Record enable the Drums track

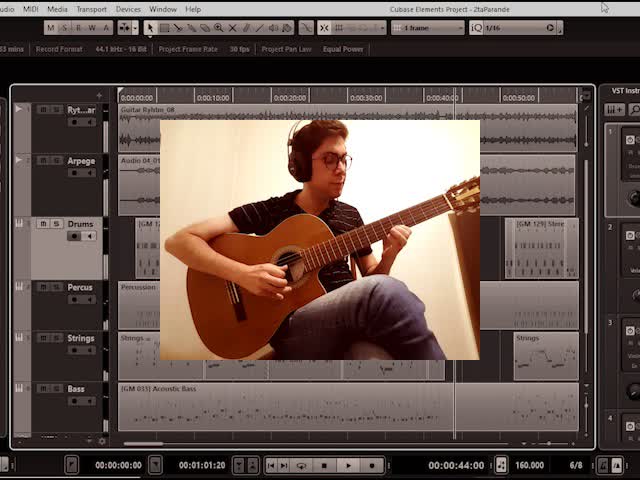pos(74,236)
